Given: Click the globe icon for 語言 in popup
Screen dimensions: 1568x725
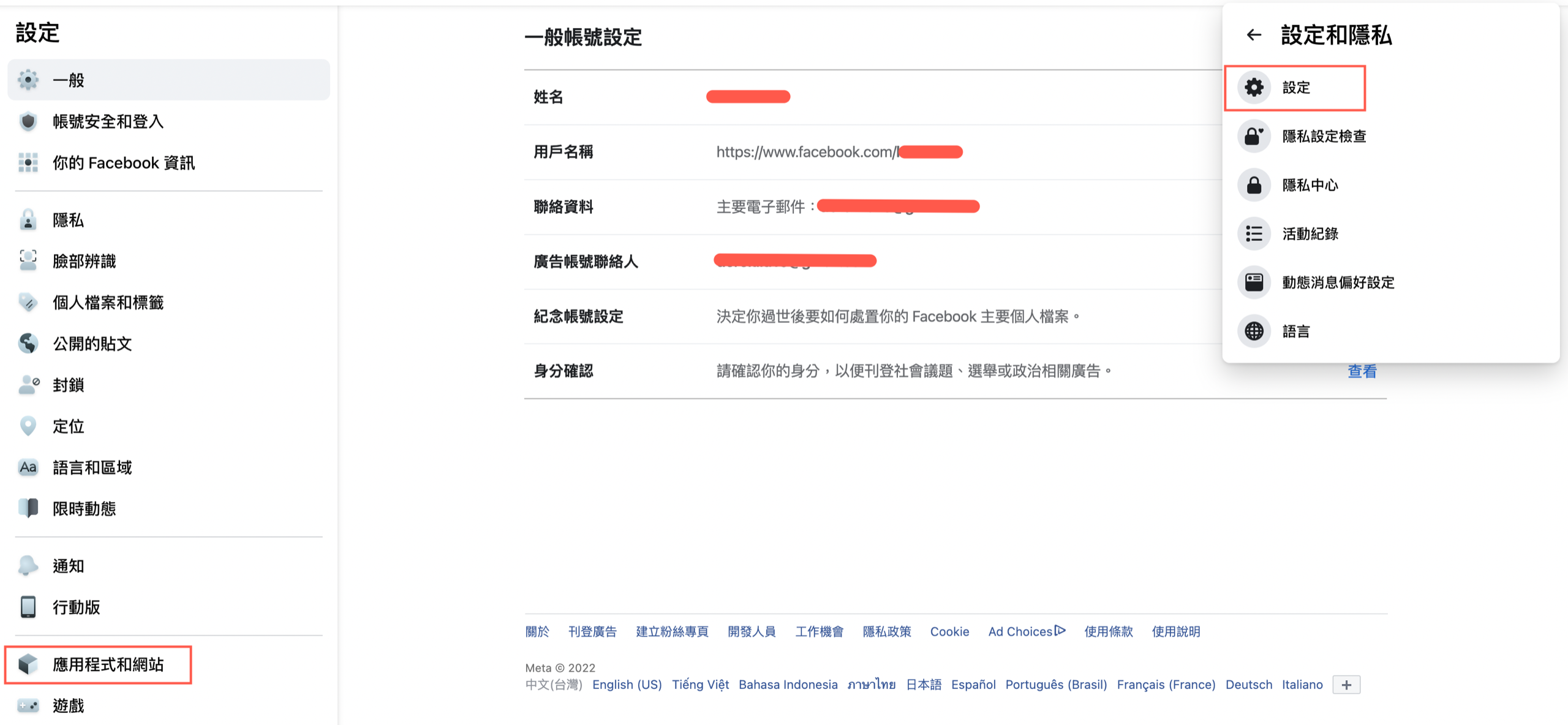Looking at the screenshot, I should (1254, 331).
